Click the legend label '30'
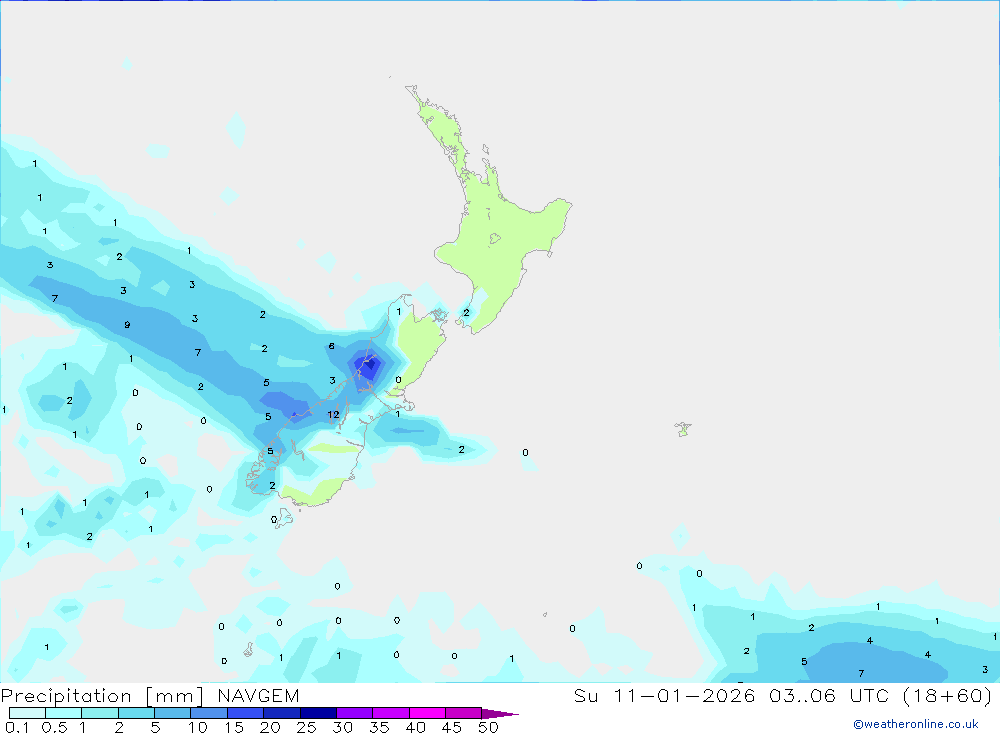Viewport: 1000px width, 733px height. point(342,727)
